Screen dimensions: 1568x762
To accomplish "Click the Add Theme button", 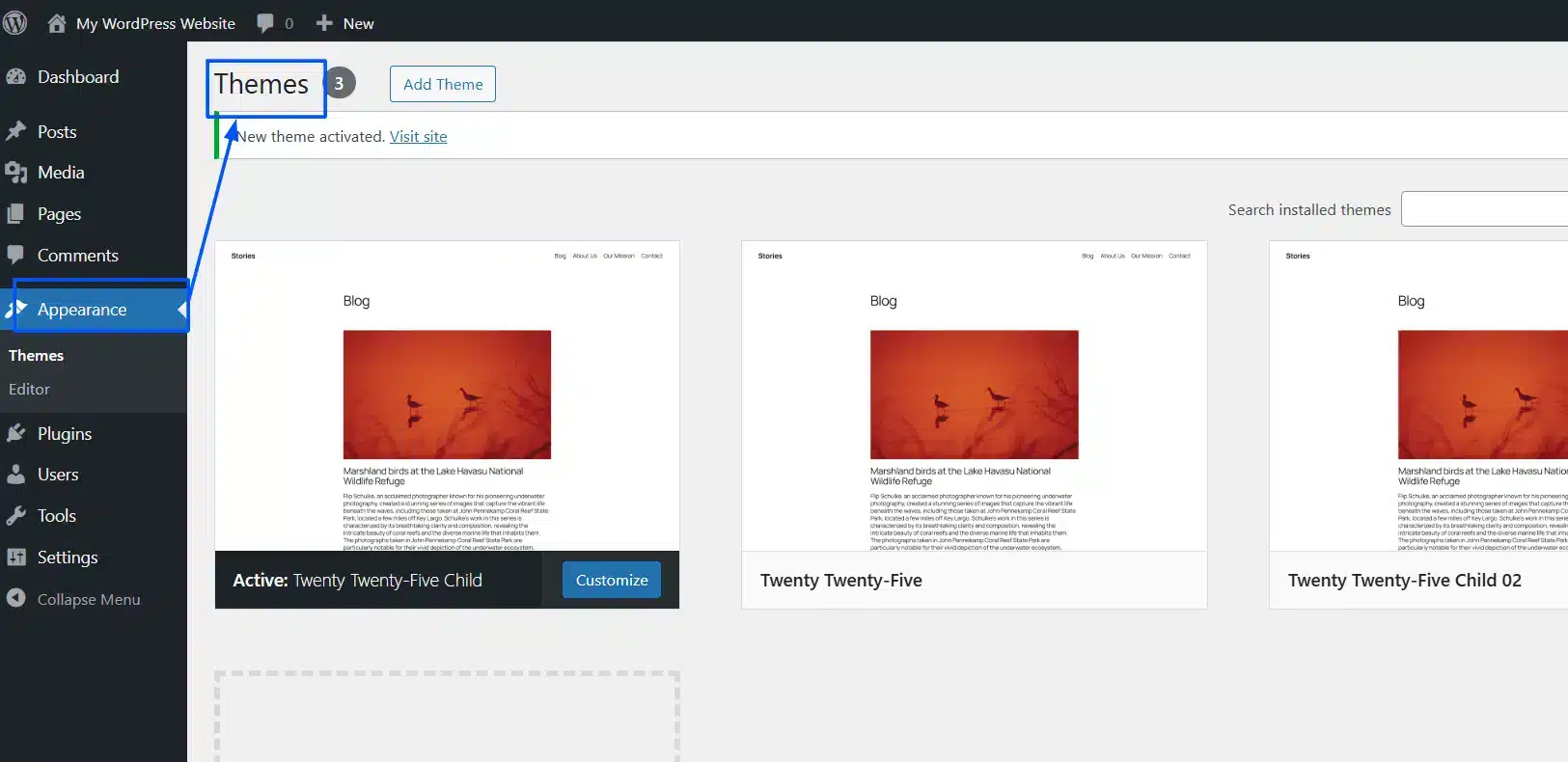I will [443, 84].
